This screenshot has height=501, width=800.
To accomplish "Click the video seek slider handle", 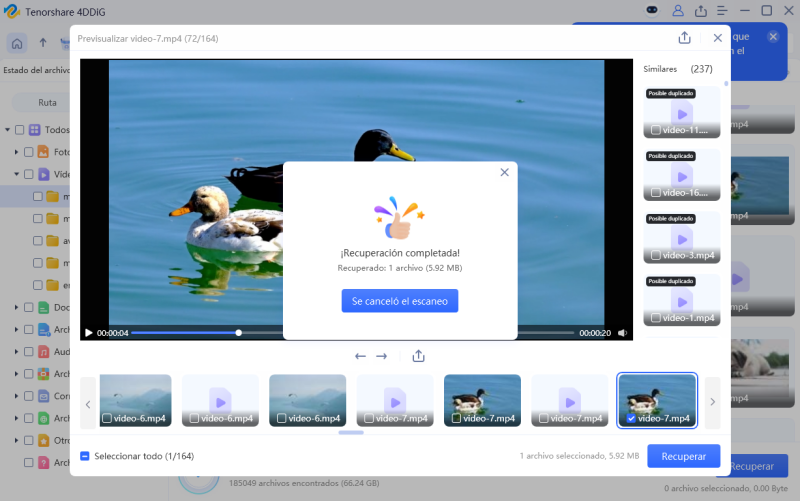I will coord(239,333).
